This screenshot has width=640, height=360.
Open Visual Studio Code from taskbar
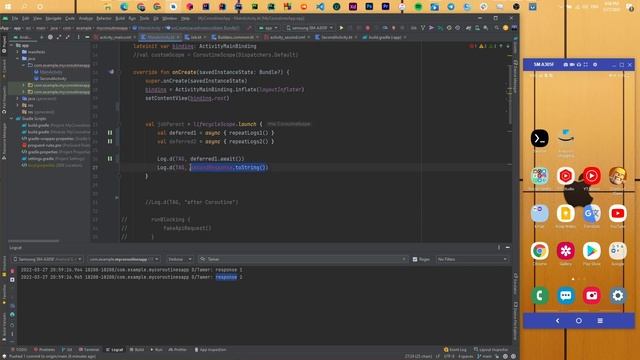(320, 7)
